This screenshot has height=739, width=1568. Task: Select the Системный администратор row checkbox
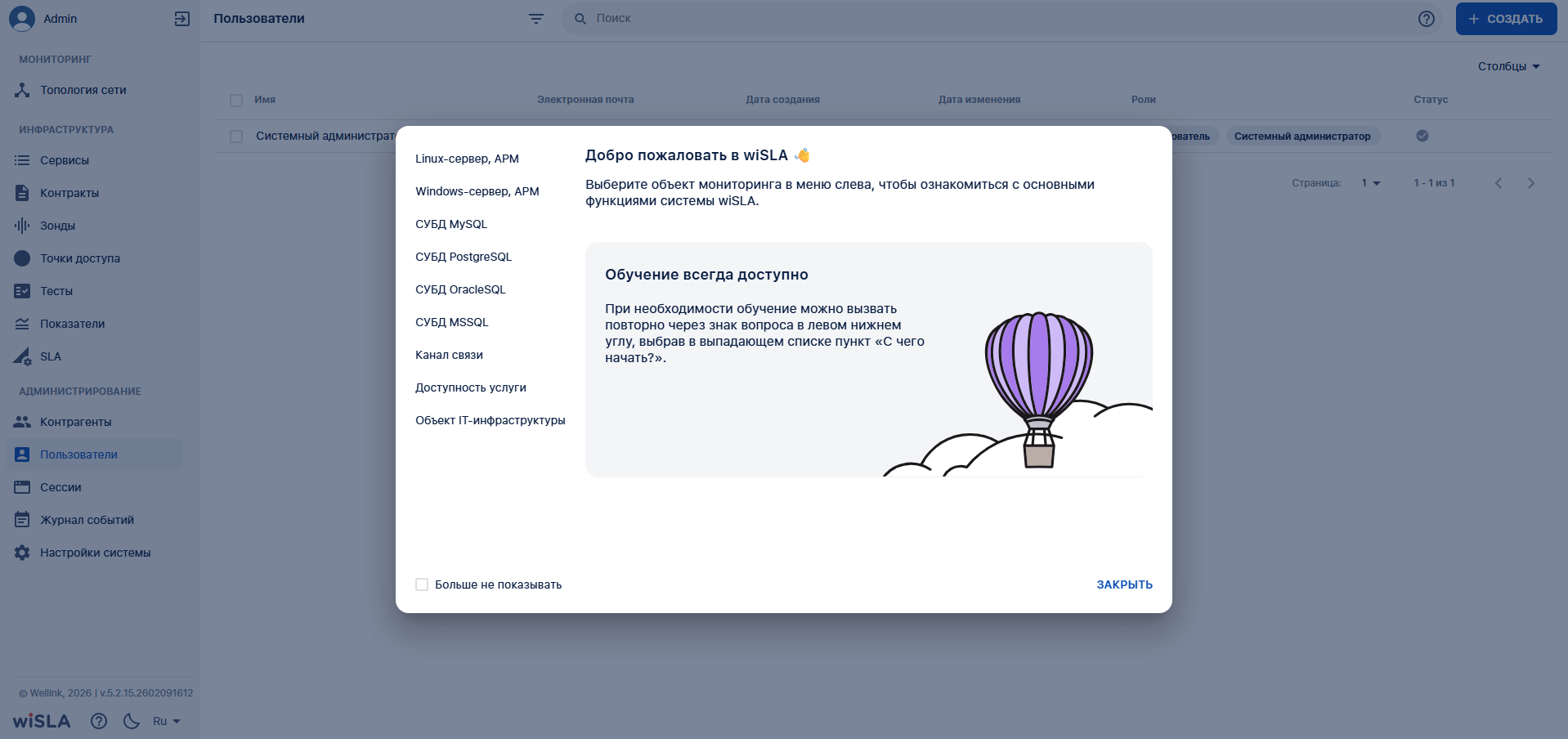[x=236, y=137]
